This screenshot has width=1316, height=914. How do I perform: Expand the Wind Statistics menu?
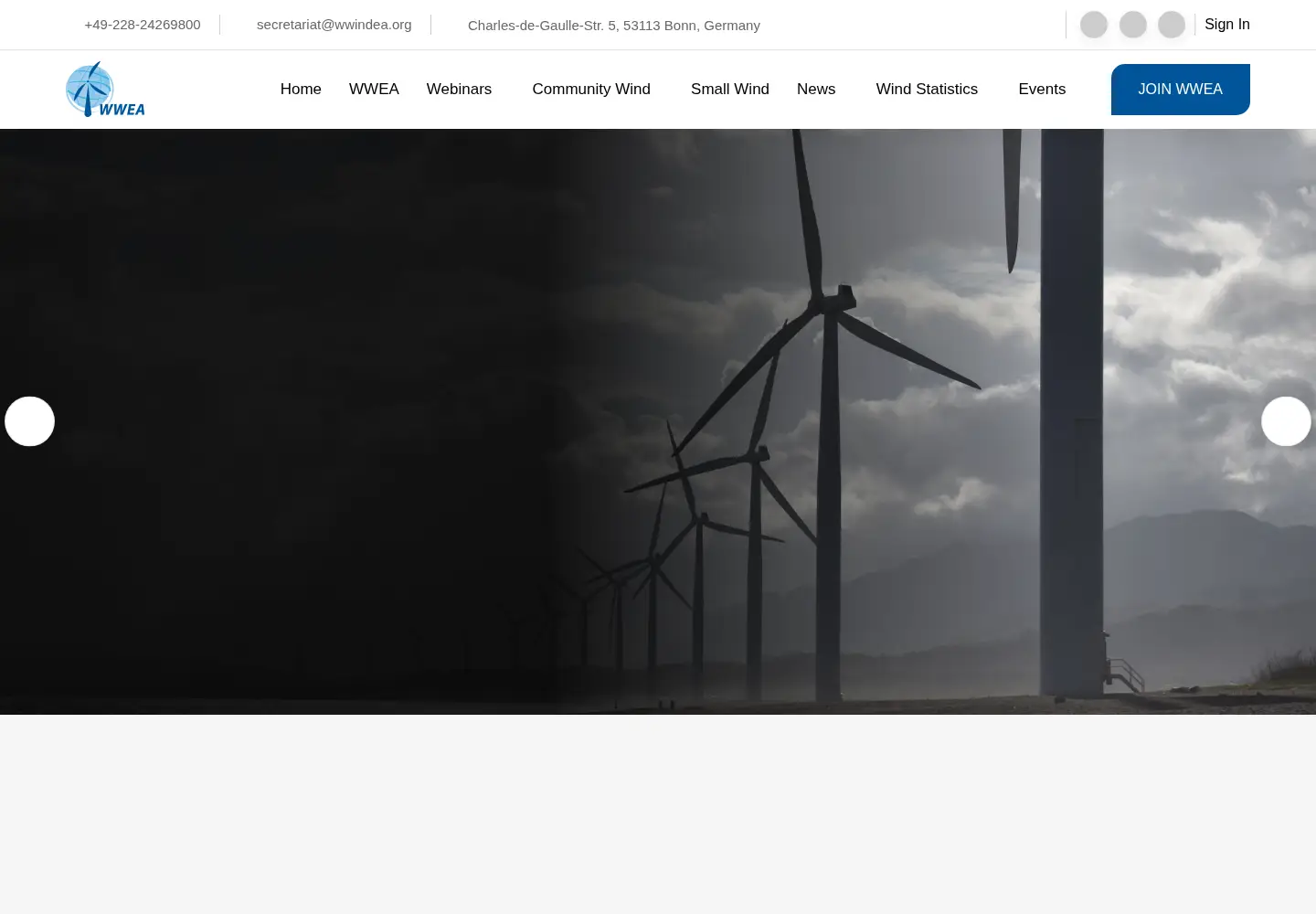click(x=927, y=90)
